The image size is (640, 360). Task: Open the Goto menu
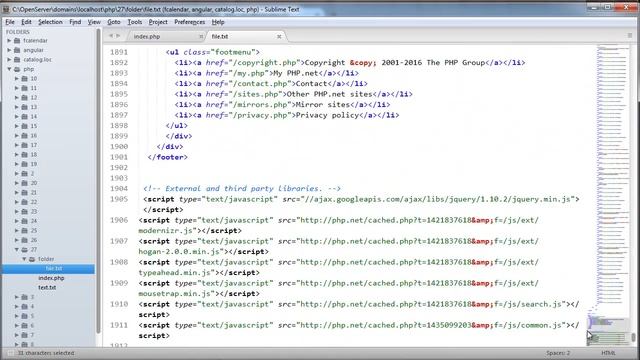tap(113, 22)
